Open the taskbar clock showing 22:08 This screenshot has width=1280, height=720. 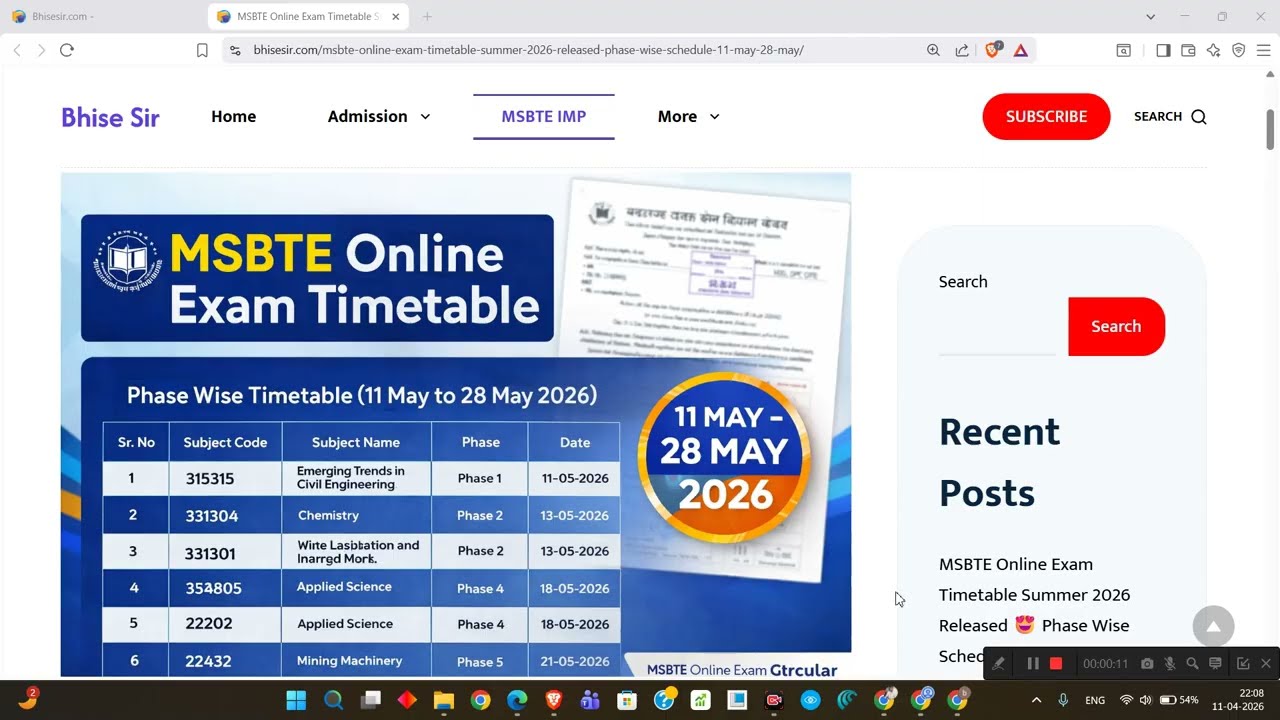click(1238, 699)
